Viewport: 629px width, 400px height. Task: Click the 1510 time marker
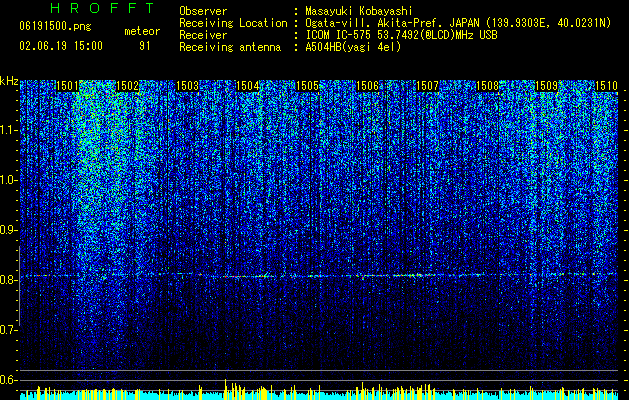(606, 86)
